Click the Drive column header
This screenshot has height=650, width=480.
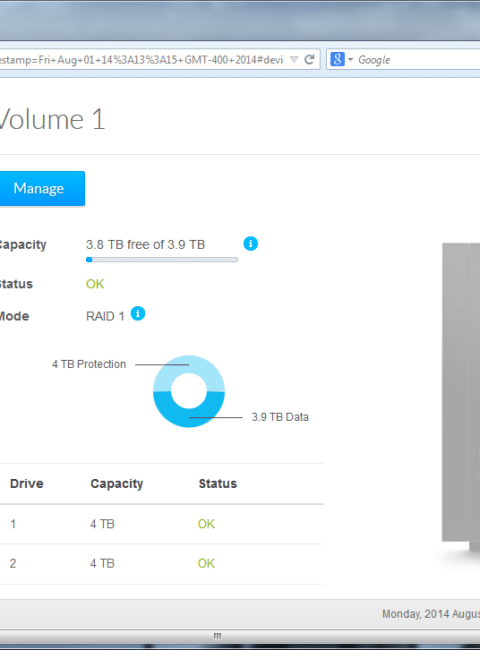click(27, 484)
